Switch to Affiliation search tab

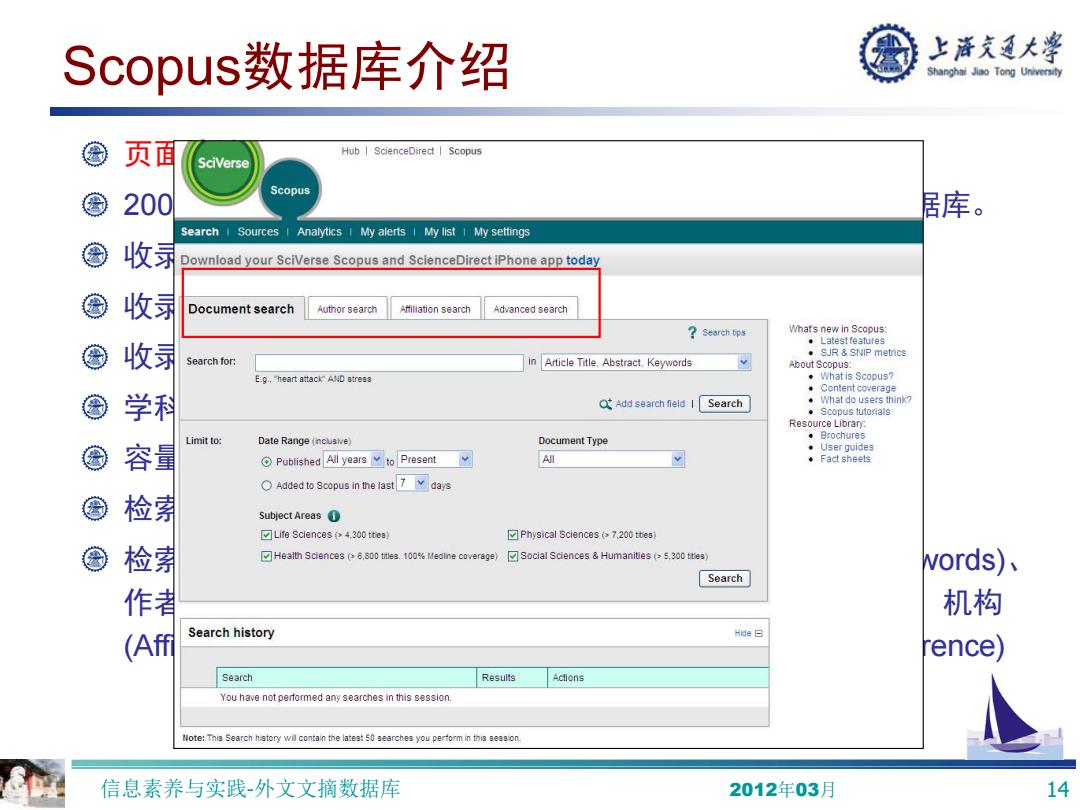point(435,309)
